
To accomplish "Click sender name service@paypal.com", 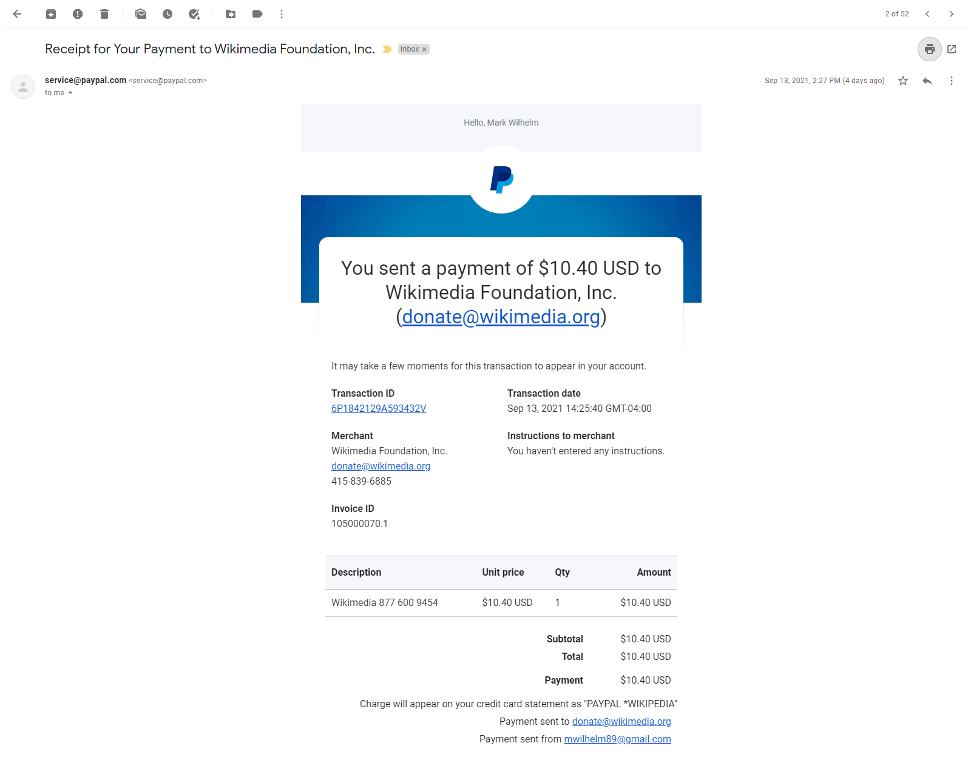I will (86, 80).
